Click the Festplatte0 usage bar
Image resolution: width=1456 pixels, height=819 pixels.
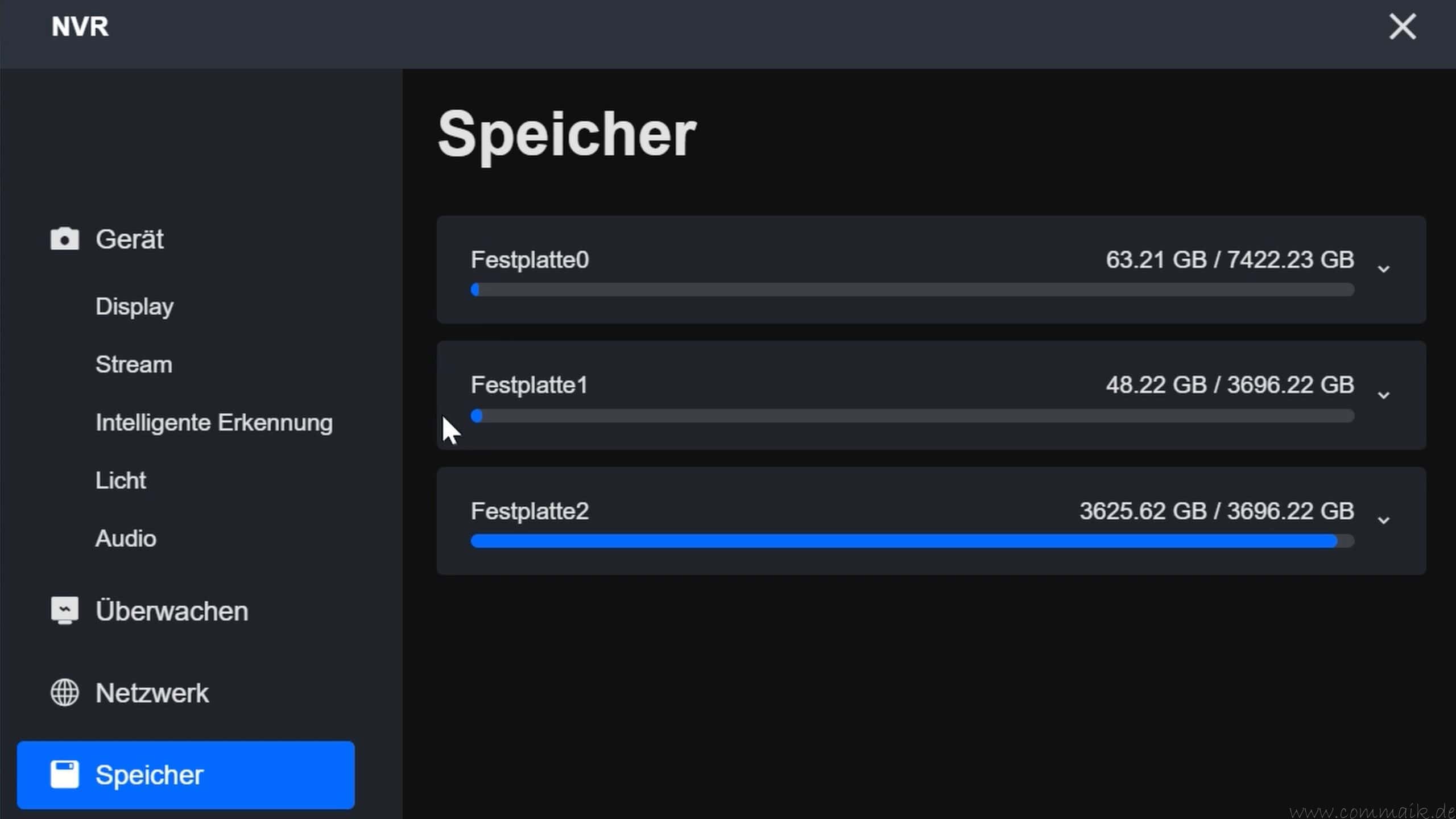912,290
